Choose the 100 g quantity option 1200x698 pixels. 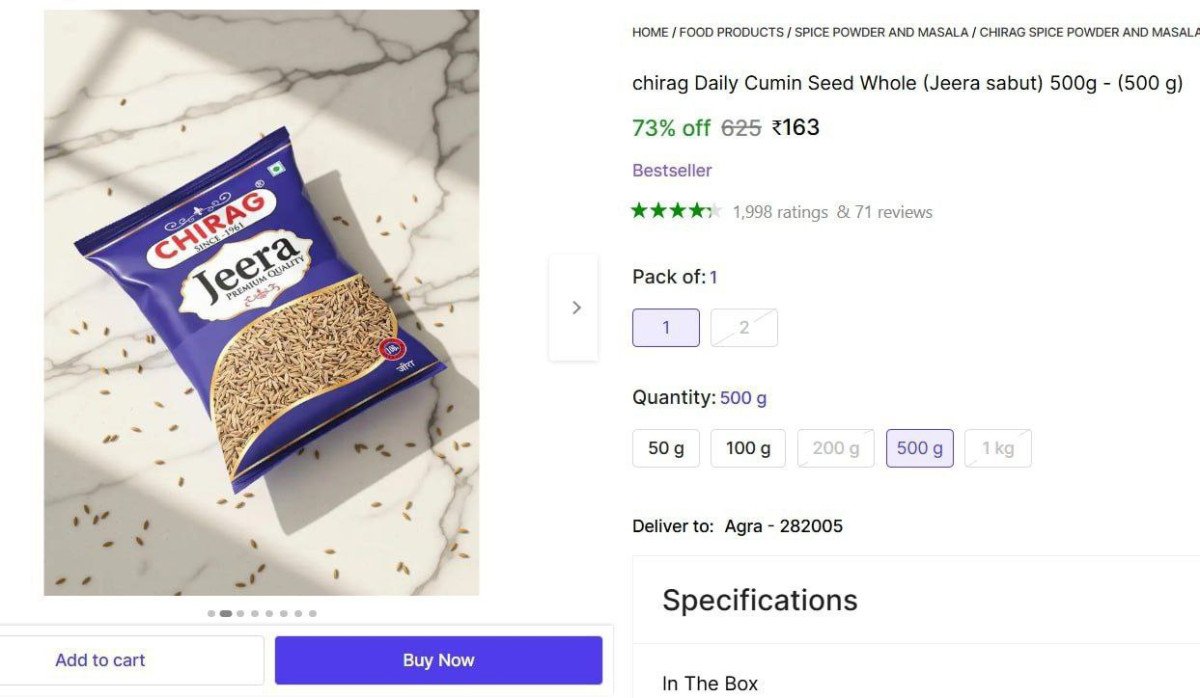coord(748,448)
